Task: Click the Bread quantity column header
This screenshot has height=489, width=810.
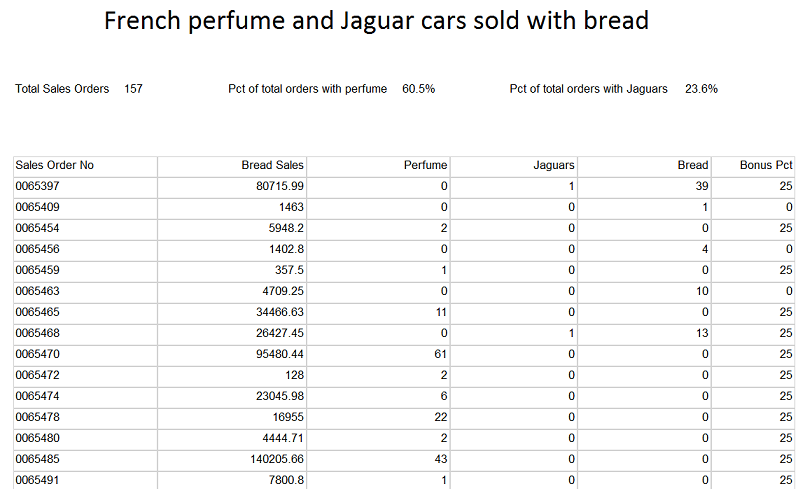Action: [x=693, y=165]
